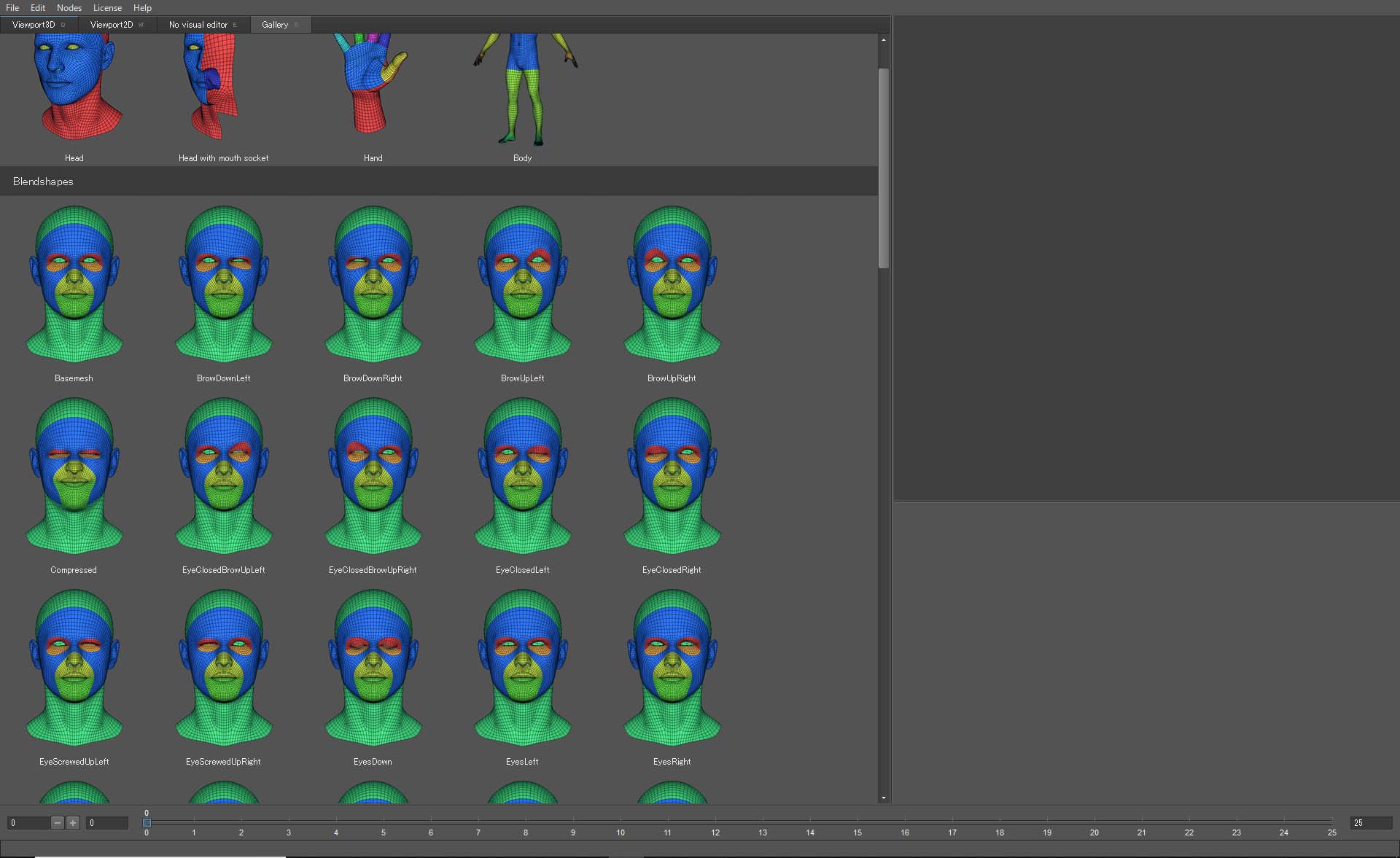Click frame 15 on the timeline ruler
The width and height of the screenshot is (1400, 858).
857,832
